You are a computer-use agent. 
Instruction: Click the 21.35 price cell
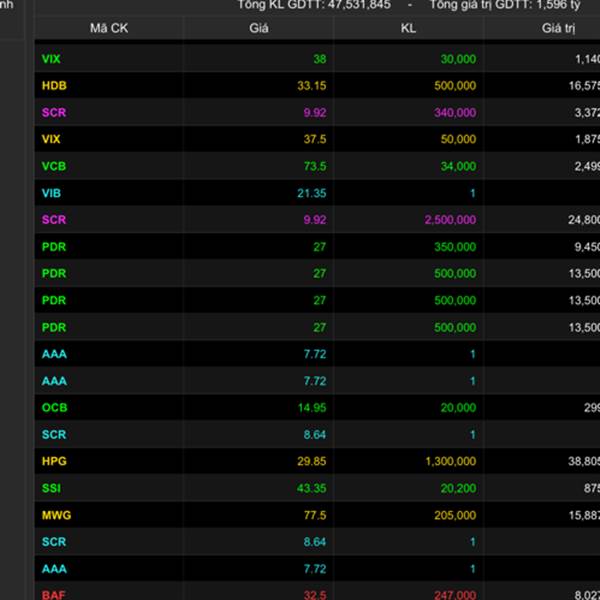point(311,193)
